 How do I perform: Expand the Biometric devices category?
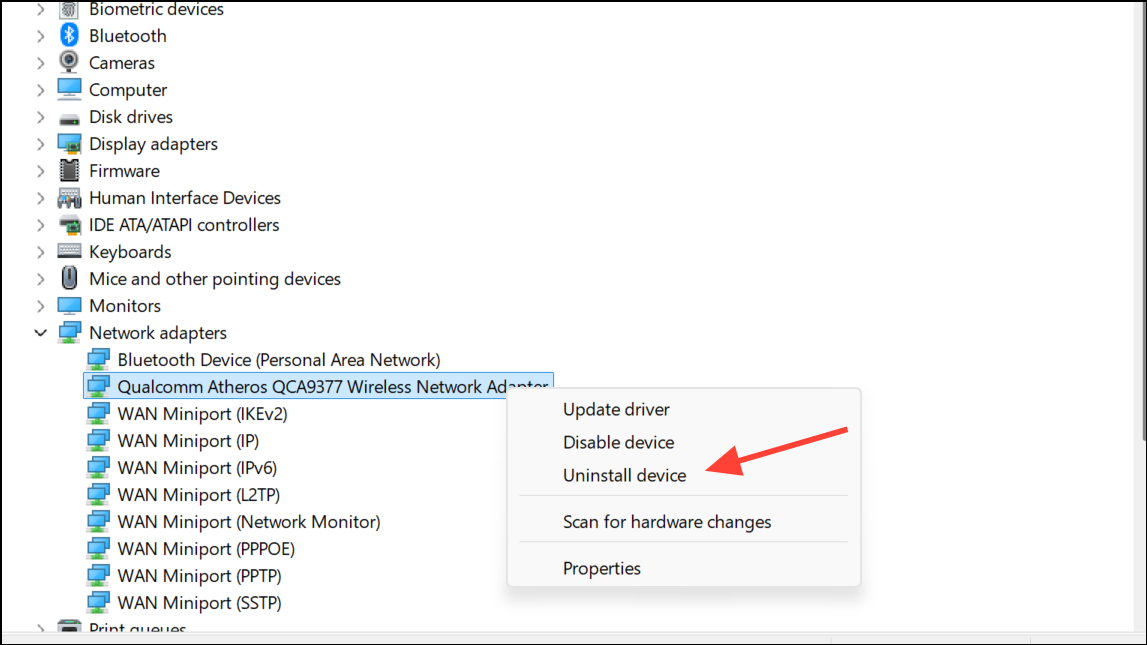point(40,9)
